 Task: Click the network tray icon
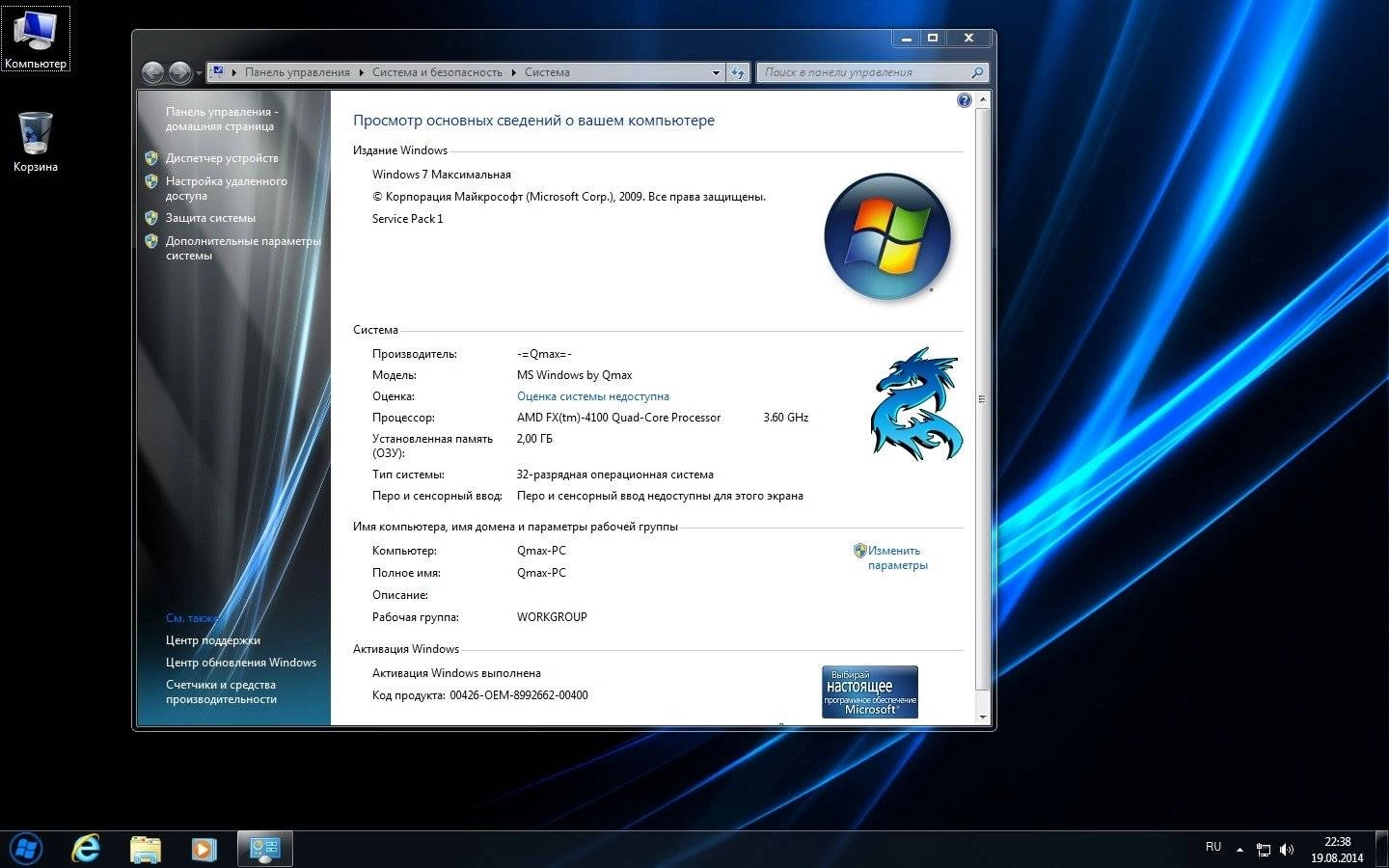coord(1264,850)
